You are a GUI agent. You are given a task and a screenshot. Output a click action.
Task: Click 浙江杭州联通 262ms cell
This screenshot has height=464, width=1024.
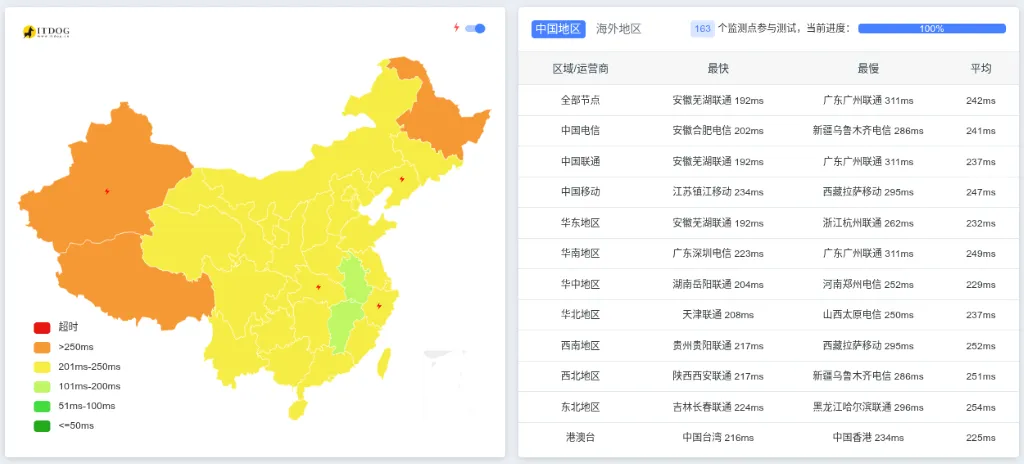(868, 223)
